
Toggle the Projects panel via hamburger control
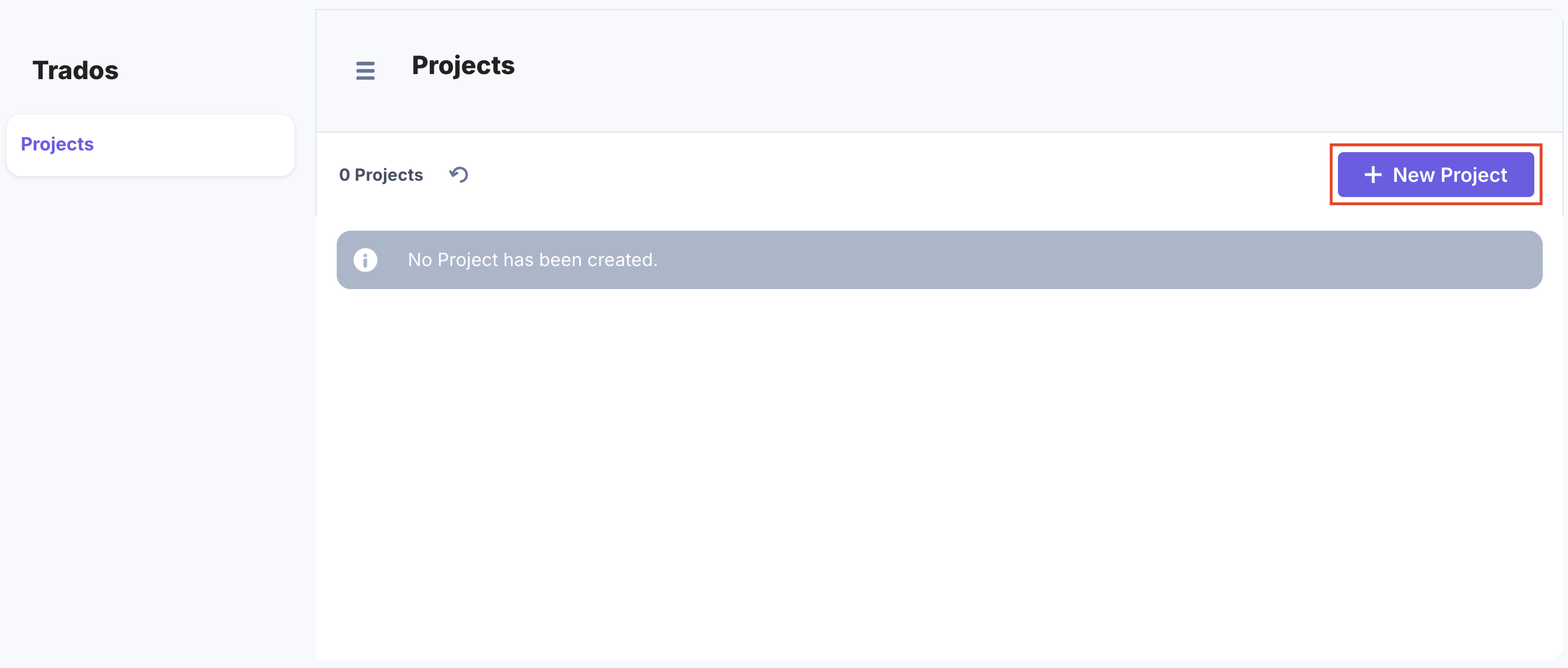[x=365, y=71]
